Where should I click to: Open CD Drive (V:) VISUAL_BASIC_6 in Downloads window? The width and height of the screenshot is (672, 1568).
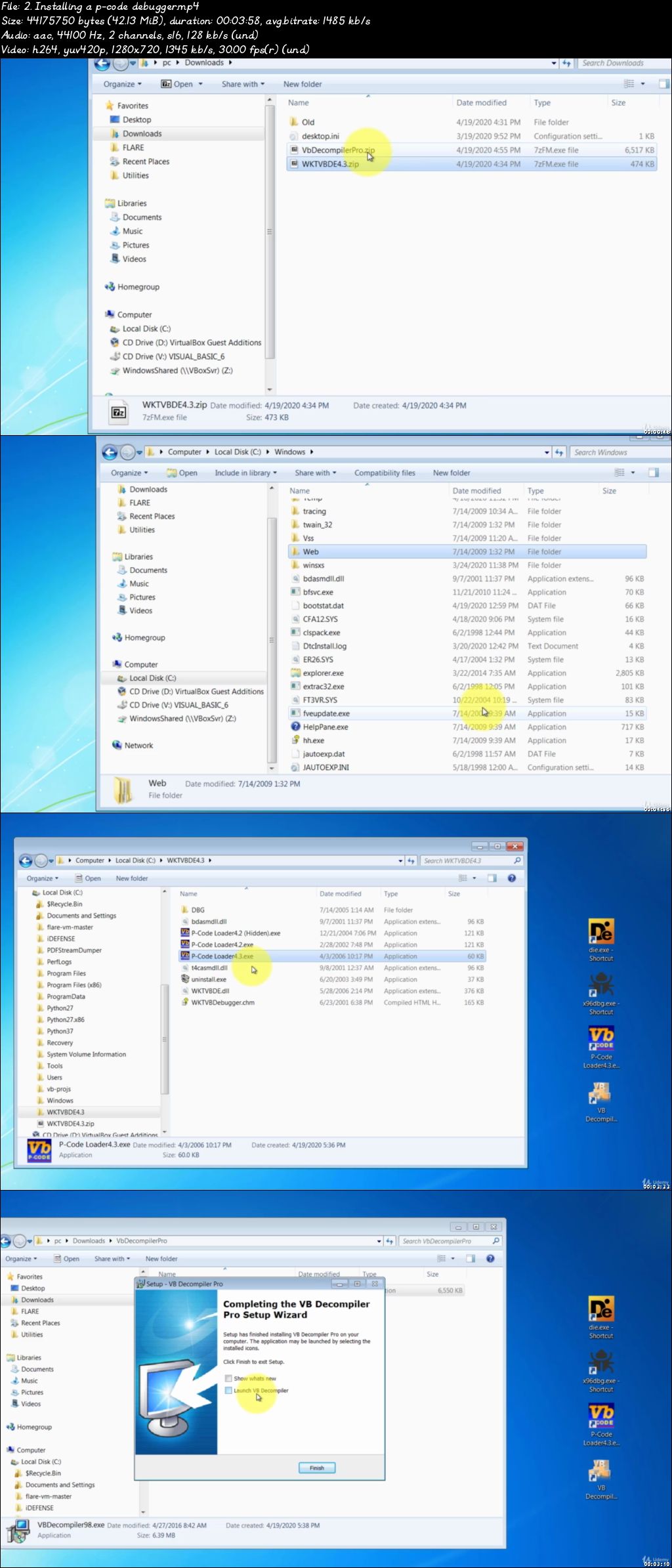pos(173,356)
